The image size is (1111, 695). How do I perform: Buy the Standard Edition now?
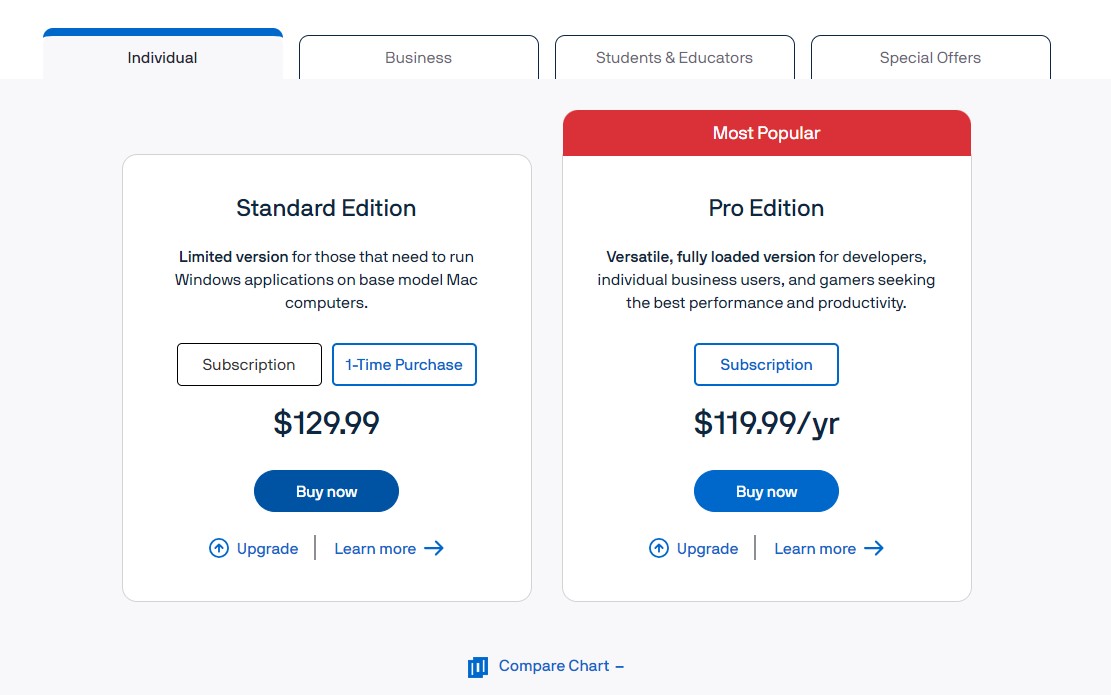[326, 491]
